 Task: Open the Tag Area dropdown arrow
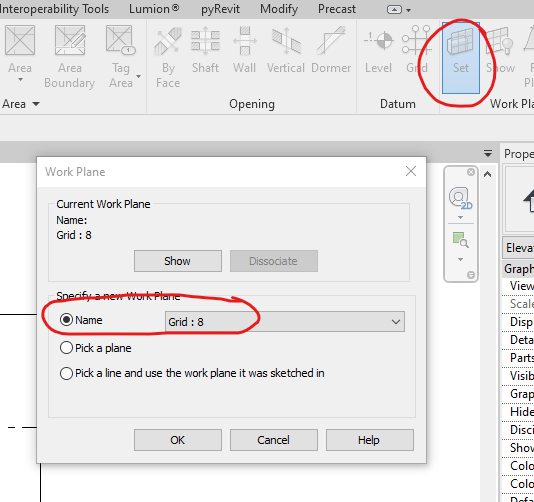click(x=139, y=76)
